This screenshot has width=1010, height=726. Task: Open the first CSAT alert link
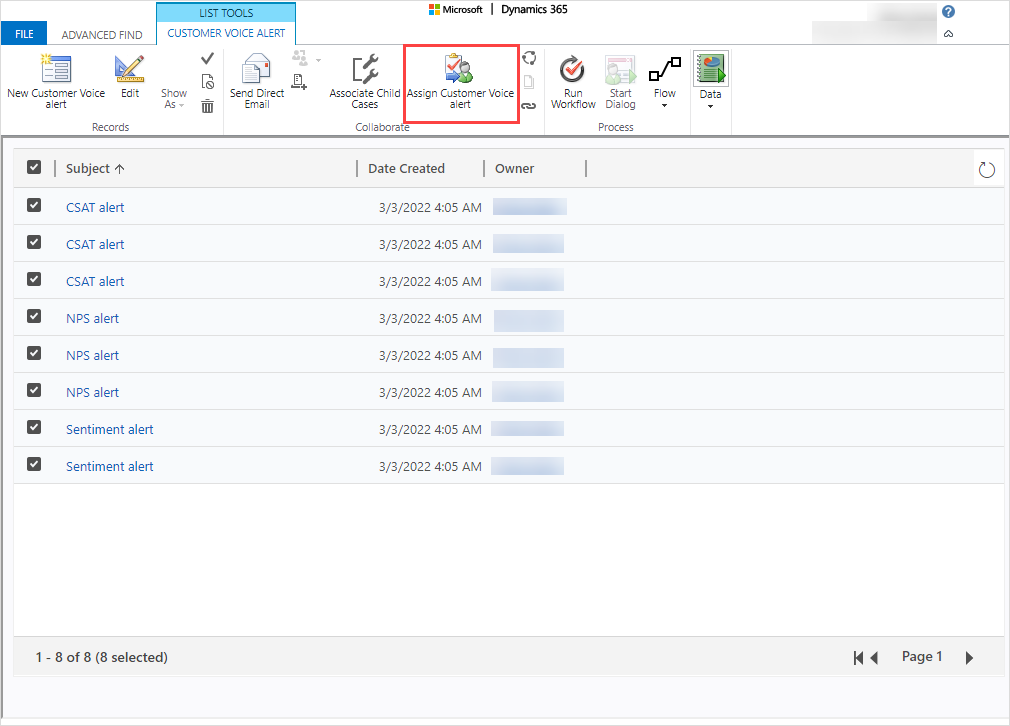(x=95, y=207)
